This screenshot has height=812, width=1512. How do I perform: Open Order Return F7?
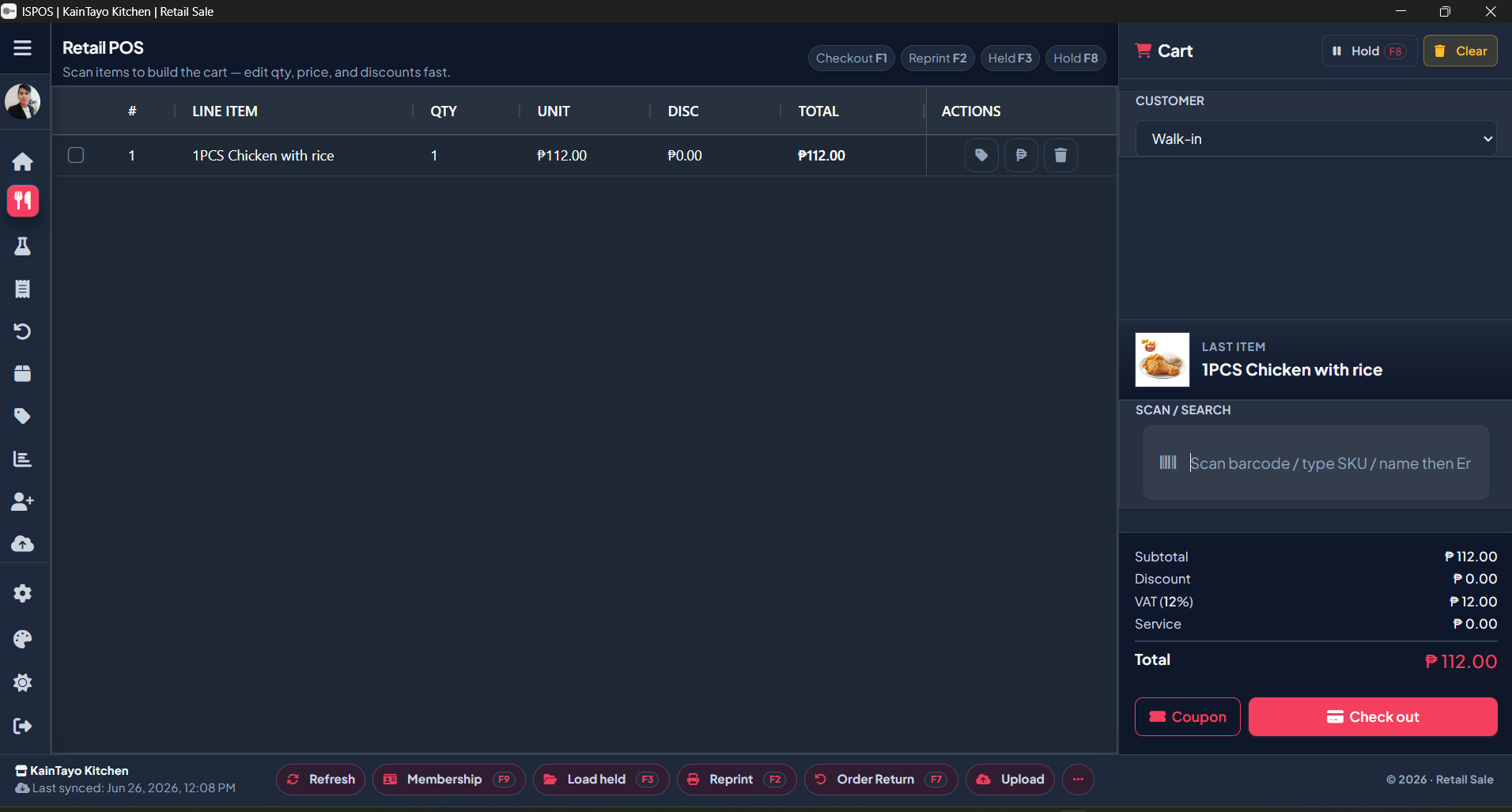pyautogui.click(x=881, y=780)
